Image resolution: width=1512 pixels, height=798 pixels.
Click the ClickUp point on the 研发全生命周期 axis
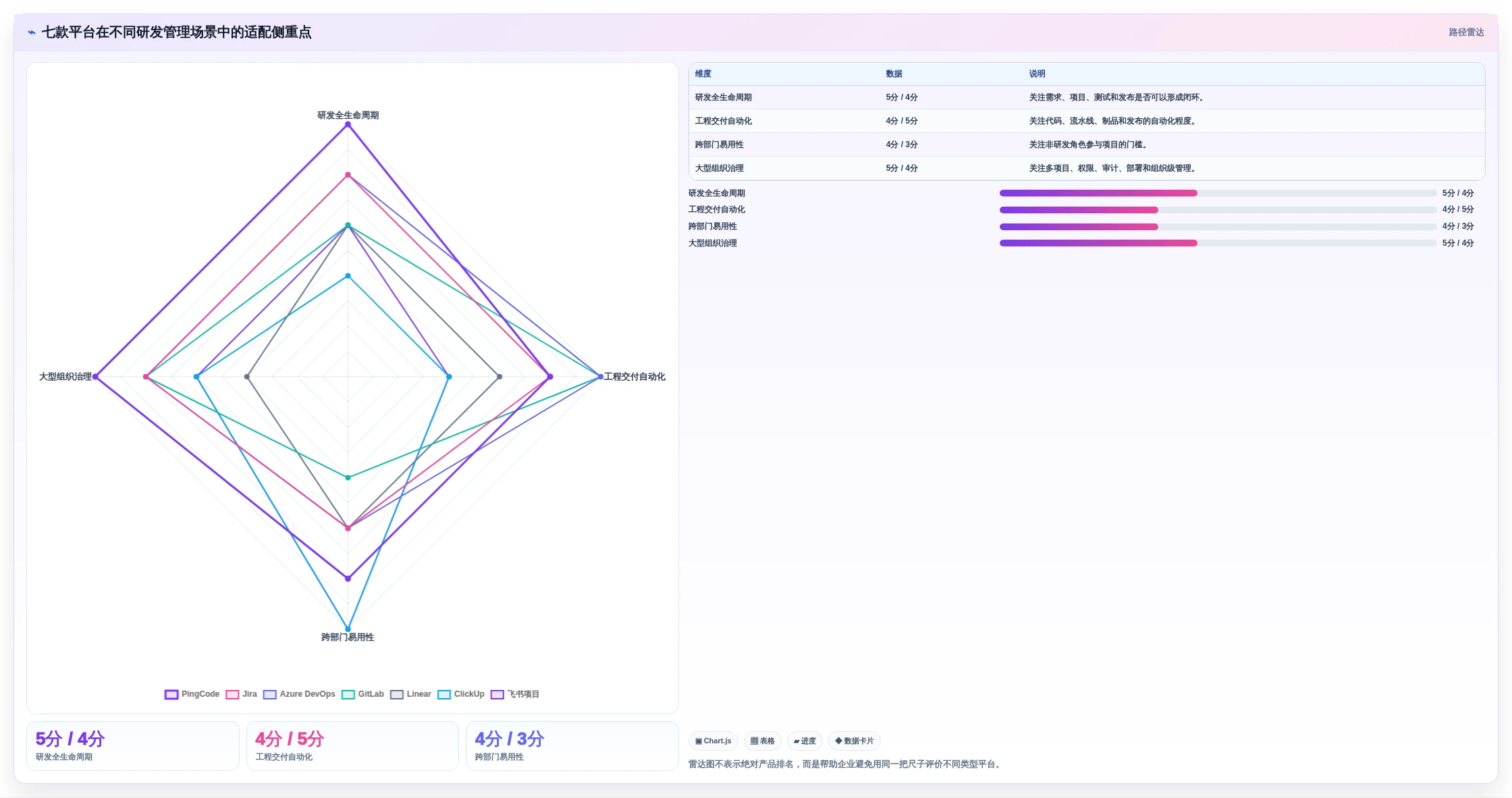pyautogui.click(x=348, y=276)
